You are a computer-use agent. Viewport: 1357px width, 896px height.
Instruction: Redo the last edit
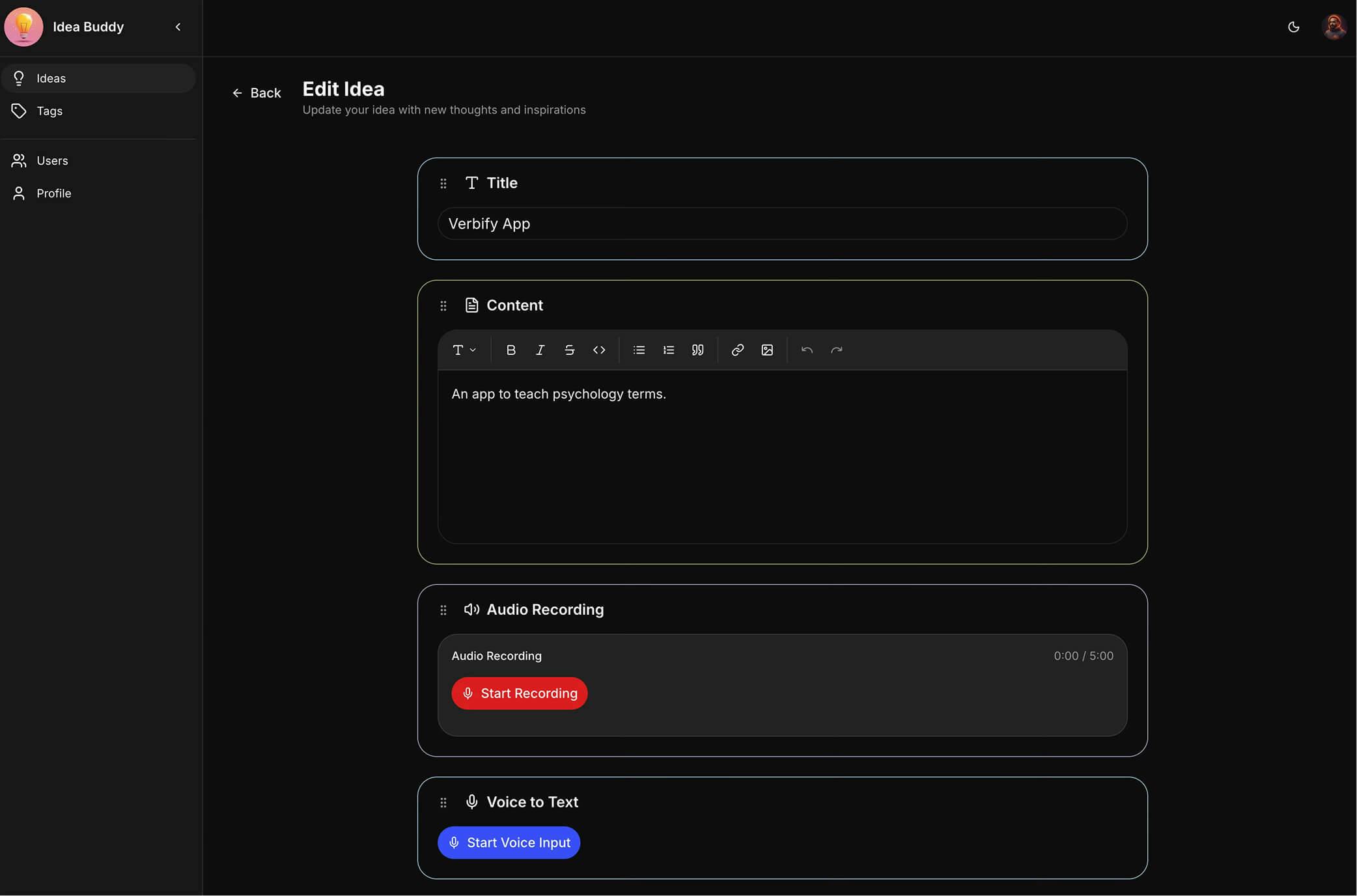point(836,350)
